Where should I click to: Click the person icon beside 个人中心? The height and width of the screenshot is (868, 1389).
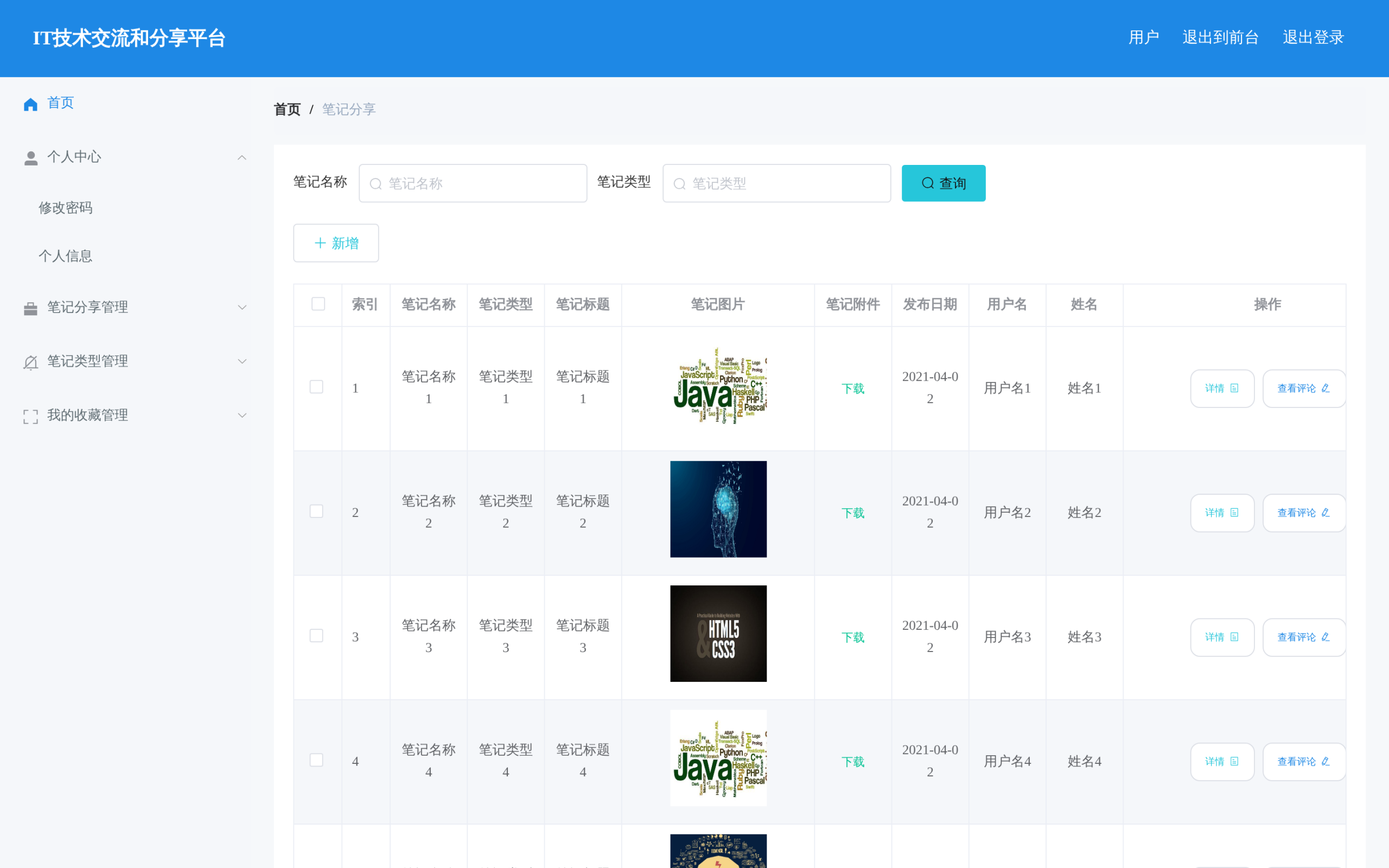click(x=31, y=158)
